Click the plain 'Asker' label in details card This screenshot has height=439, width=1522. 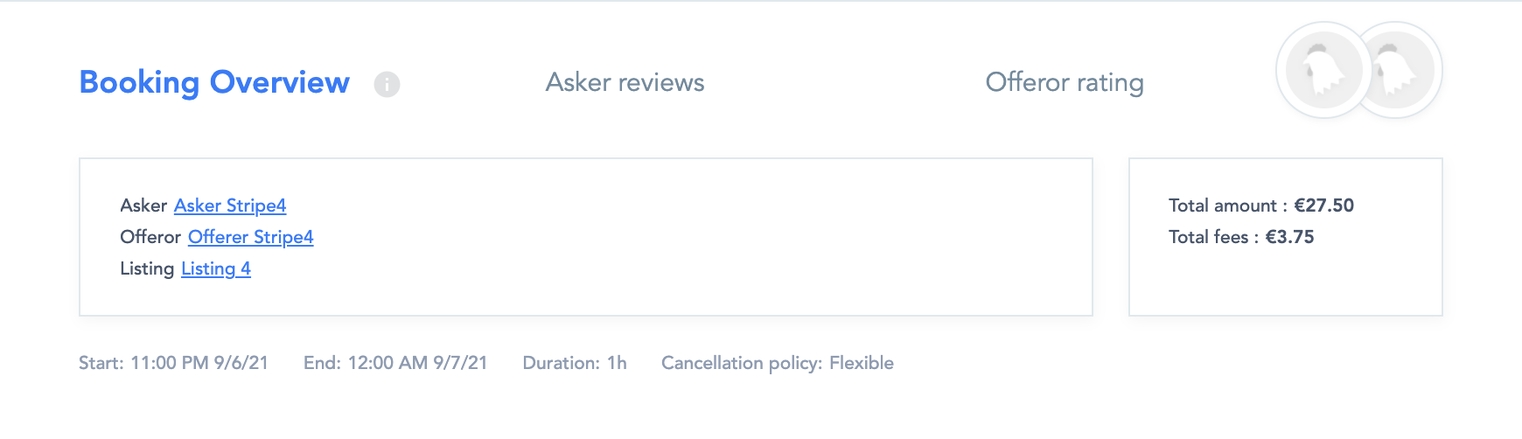coord(144,206)
